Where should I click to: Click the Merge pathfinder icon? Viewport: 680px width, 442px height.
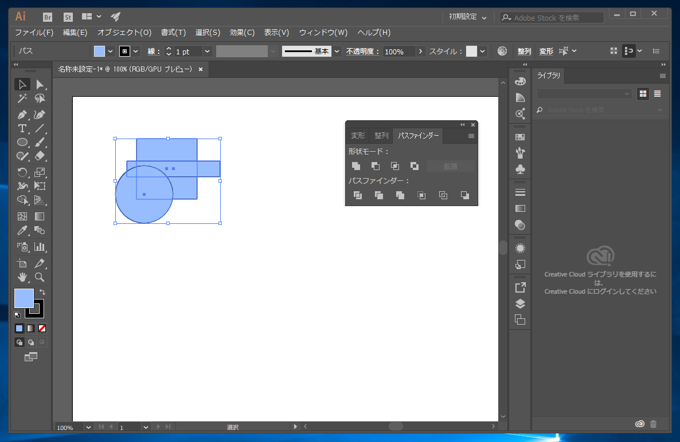pos(400,195)
